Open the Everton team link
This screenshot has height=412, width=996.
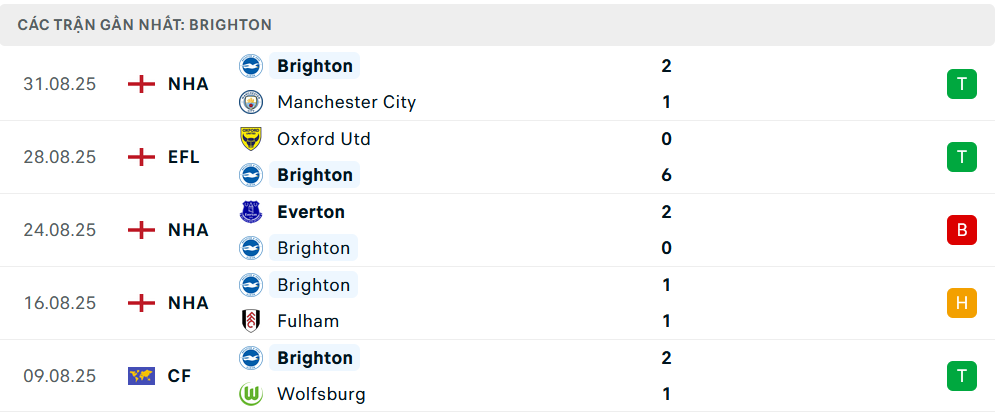311,212
